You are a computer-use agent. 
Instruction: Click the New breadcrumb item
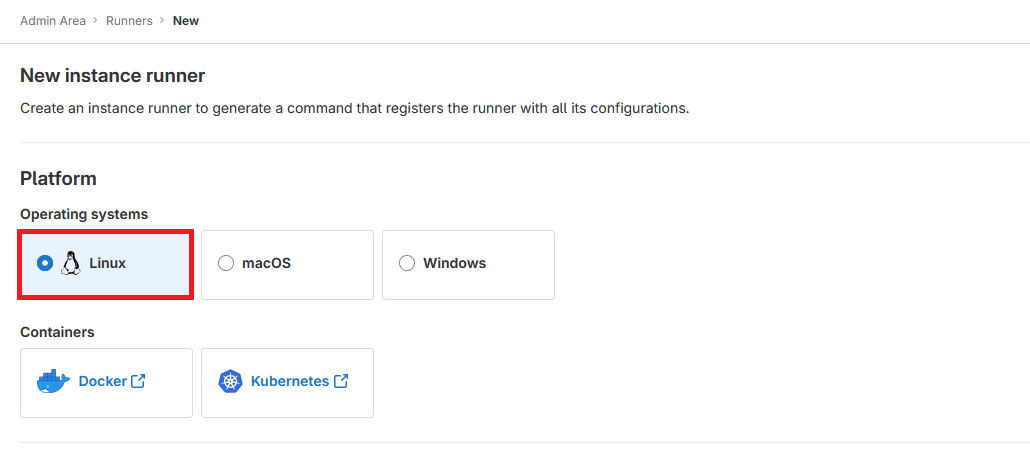point(186,20)
